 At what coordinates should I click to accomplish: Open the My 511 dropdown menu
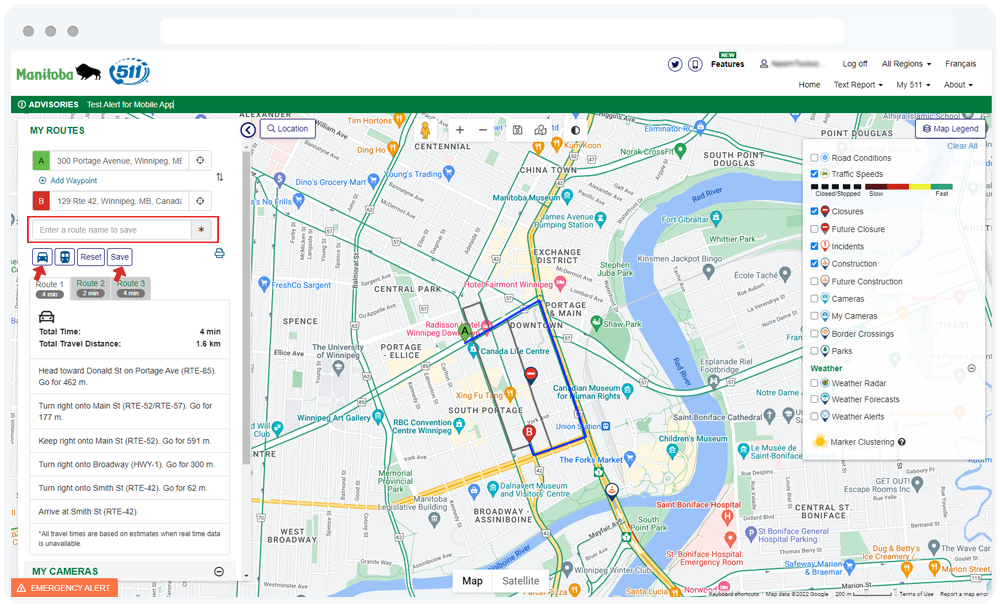[x=913, y=85]
